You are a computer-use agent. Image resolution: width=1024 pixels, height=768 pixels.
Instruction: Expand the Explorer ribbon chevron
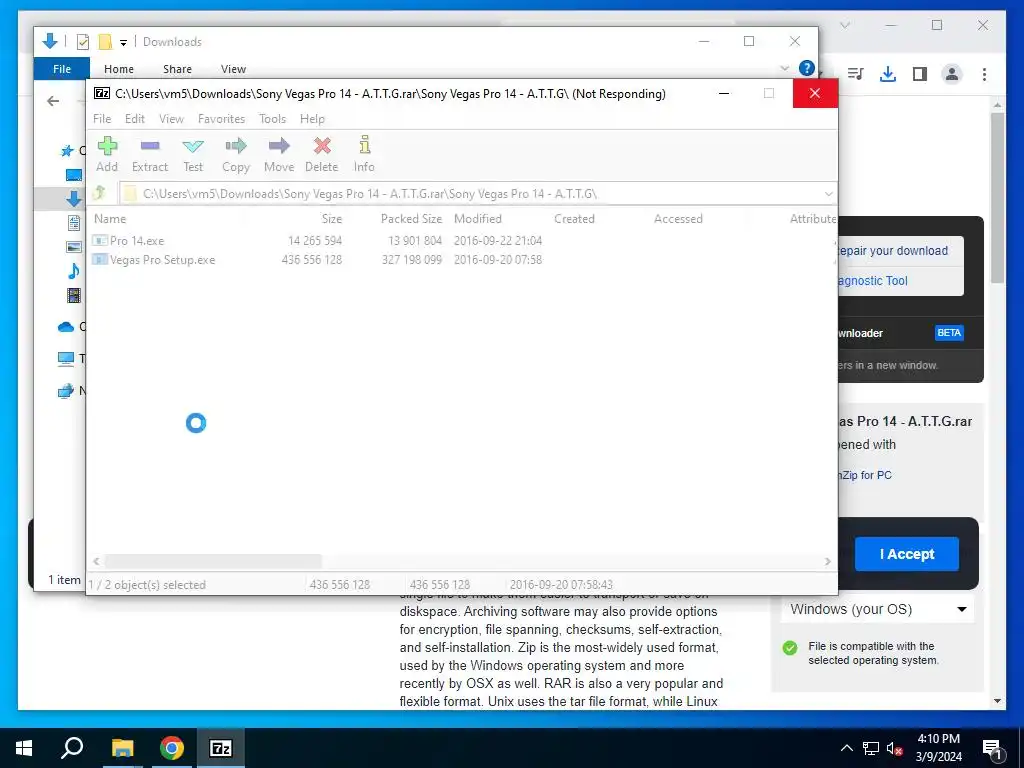coord(784,68)
